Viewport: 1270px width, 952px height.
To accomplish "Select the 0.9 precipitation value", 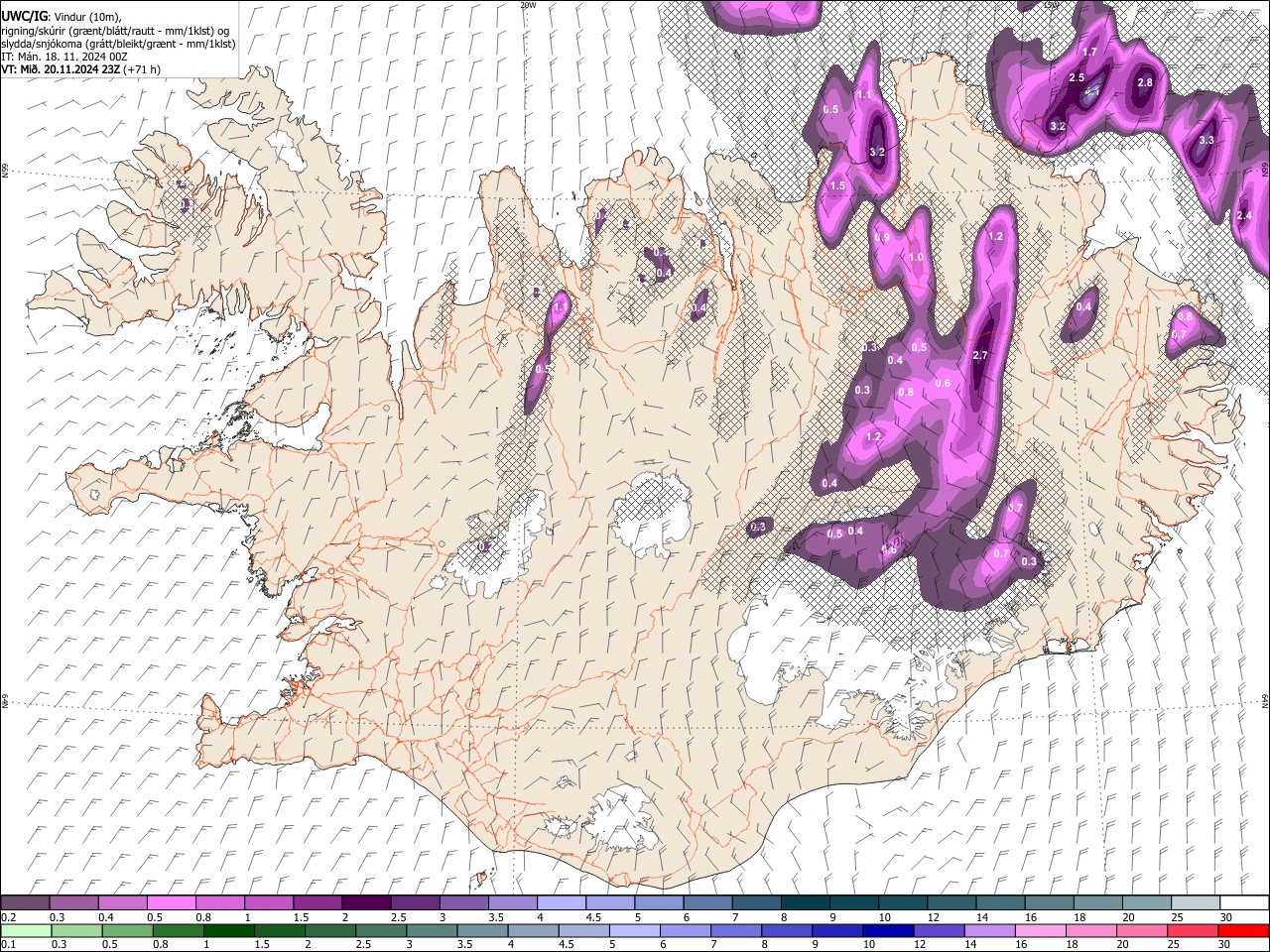I will point(882,238).
